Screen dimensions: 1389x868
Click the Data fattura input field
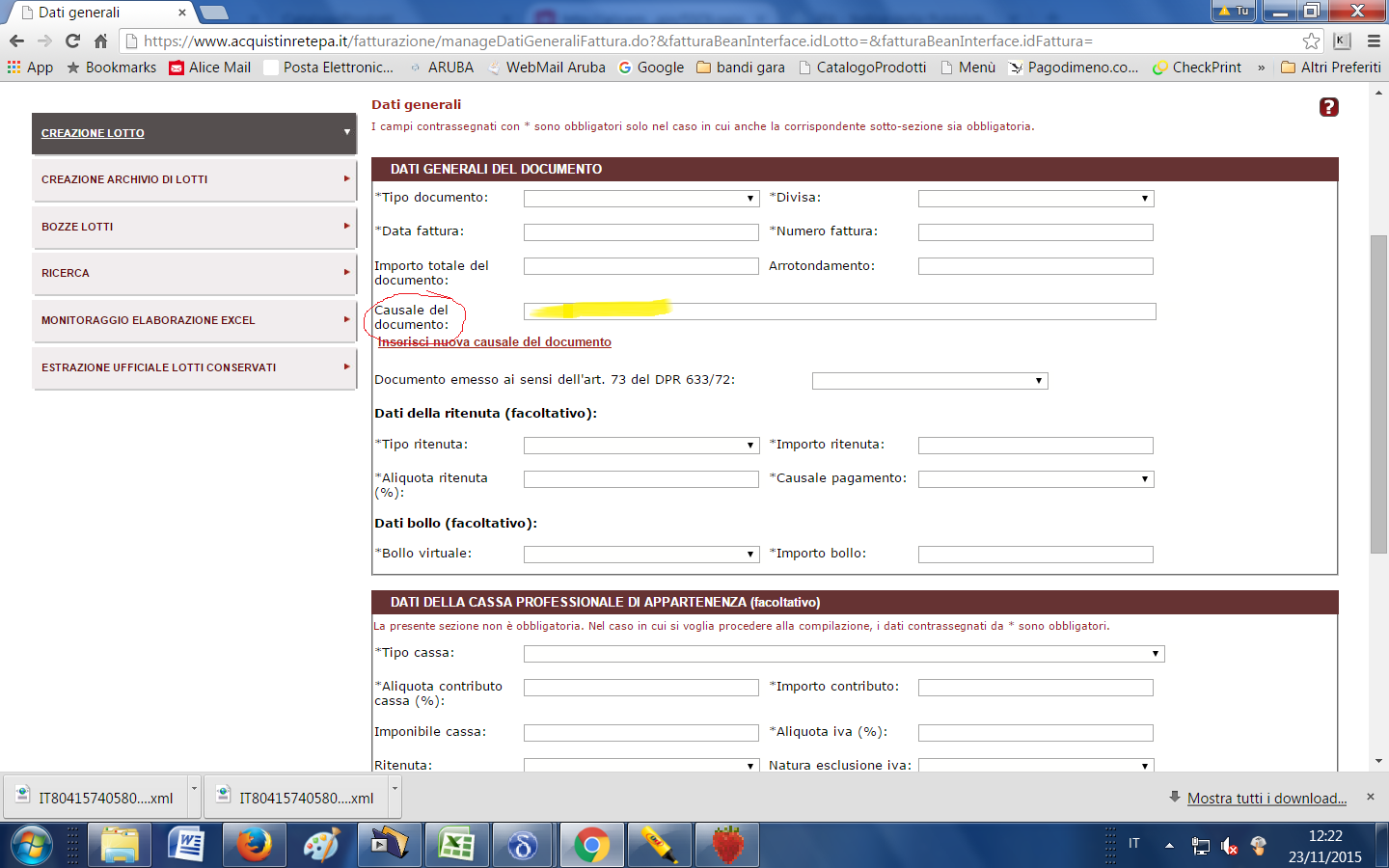(x=640, y=232)
